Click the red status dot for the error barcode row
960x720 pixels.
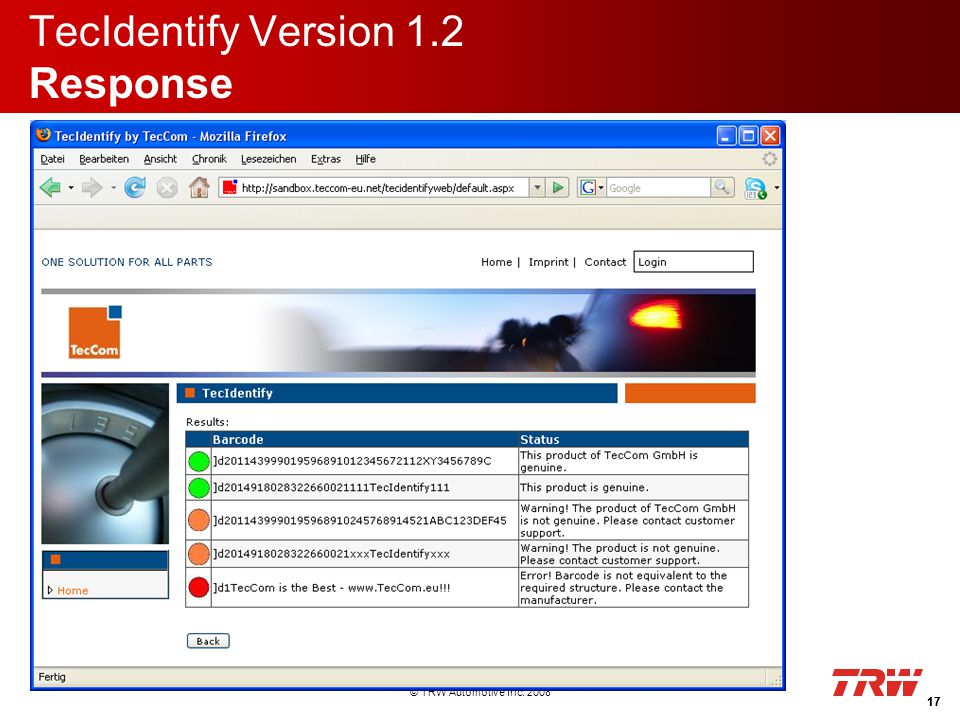(199, 587)
